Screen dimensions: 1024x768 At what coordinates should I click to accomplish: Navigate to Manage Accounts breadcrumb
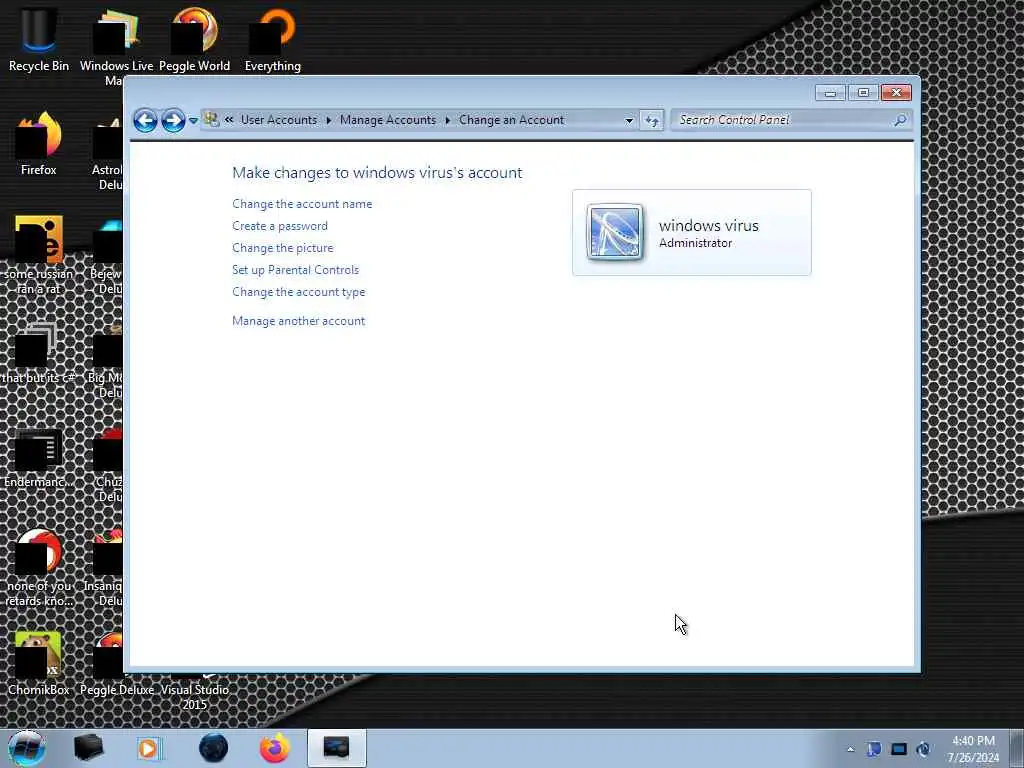(388, 120)
